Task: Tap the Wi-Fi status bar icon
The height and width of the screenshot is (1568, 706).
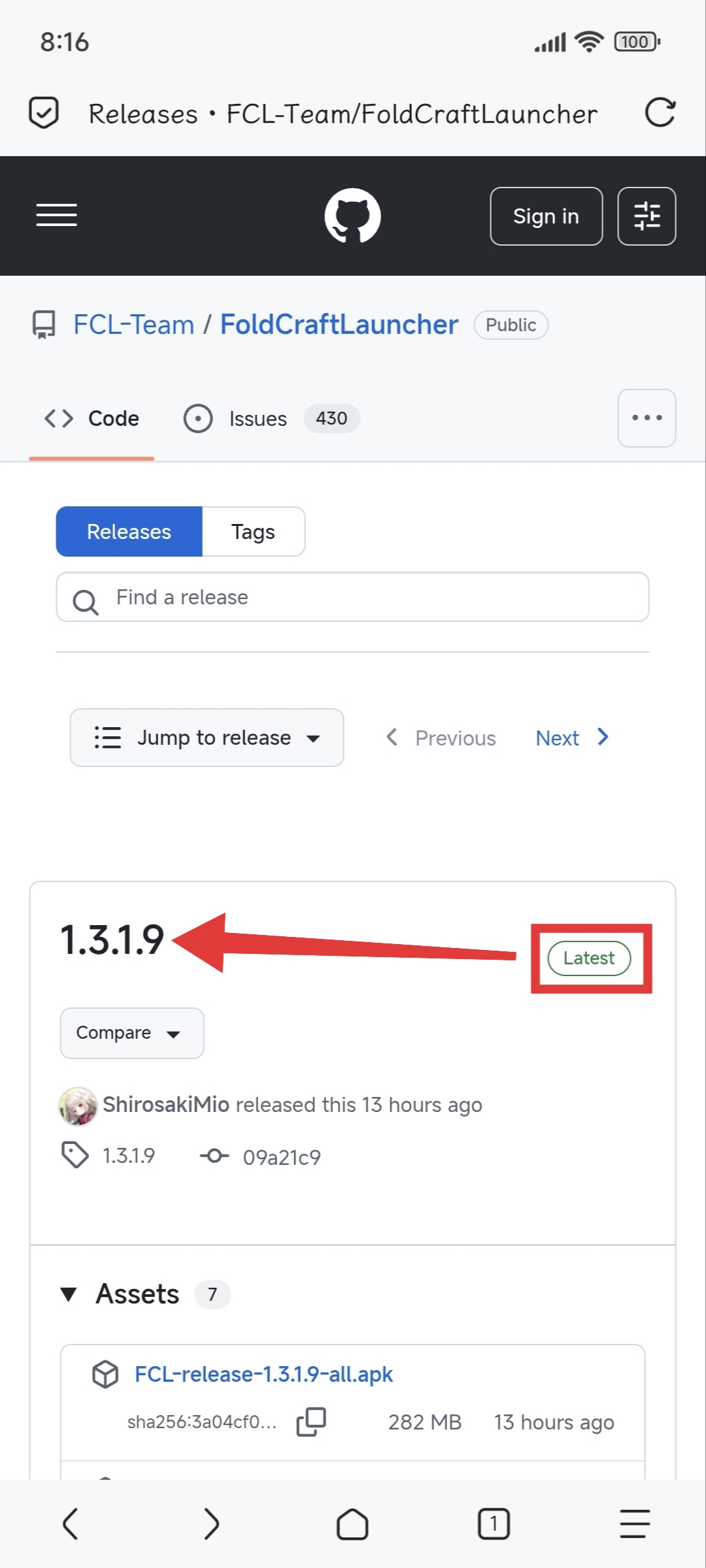Action: [x=589, y=42]
